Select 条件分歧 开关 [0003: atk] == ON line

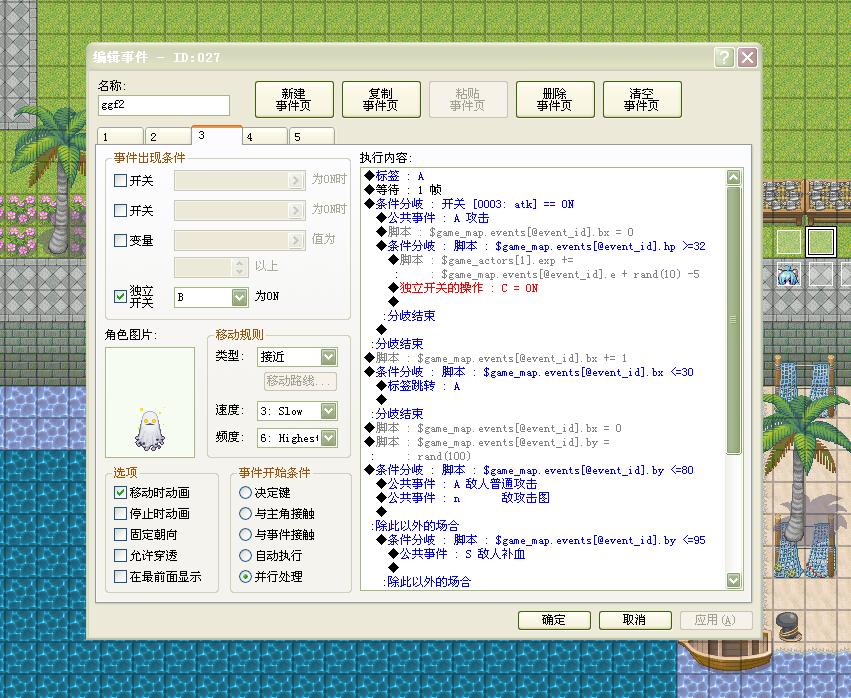tap(469, 204)
